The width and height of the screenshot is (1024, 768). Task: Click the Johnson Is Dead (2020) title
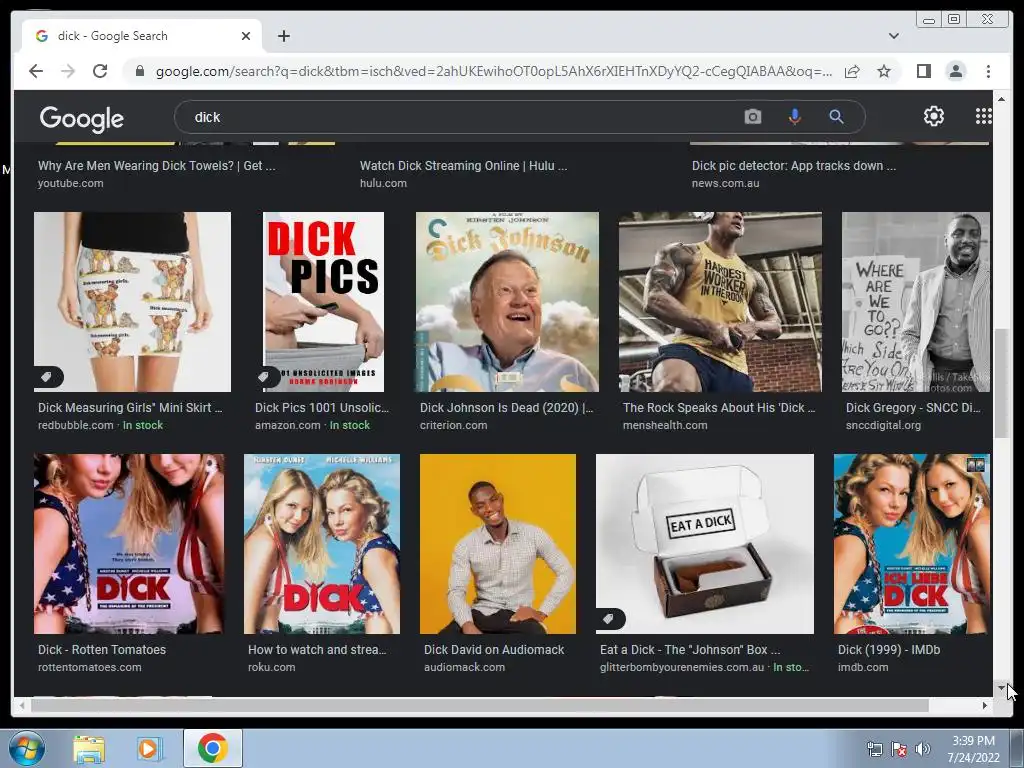pyautogui.click(x=507, y=408)
